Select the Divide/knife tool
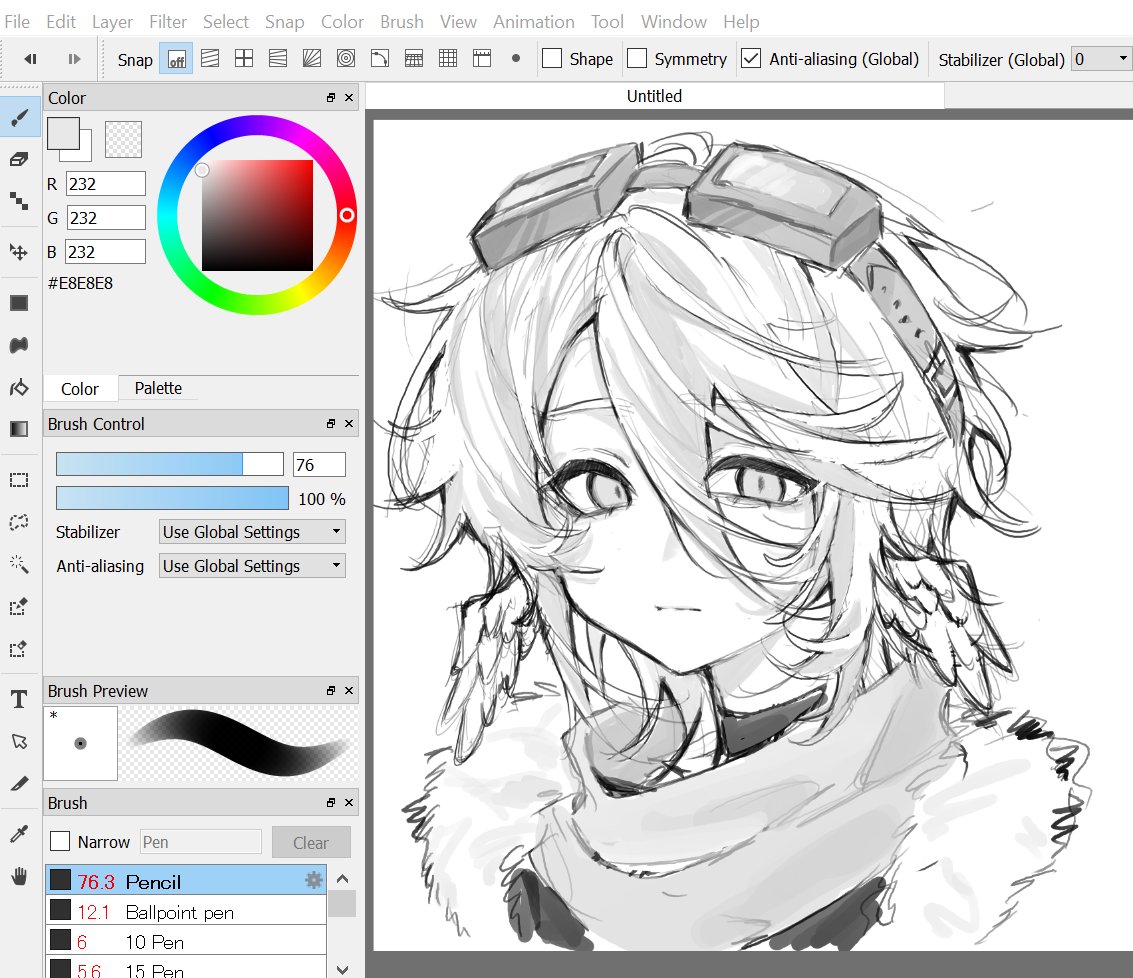The width and height of the screenshot is (1133, 978). (20, 783)
